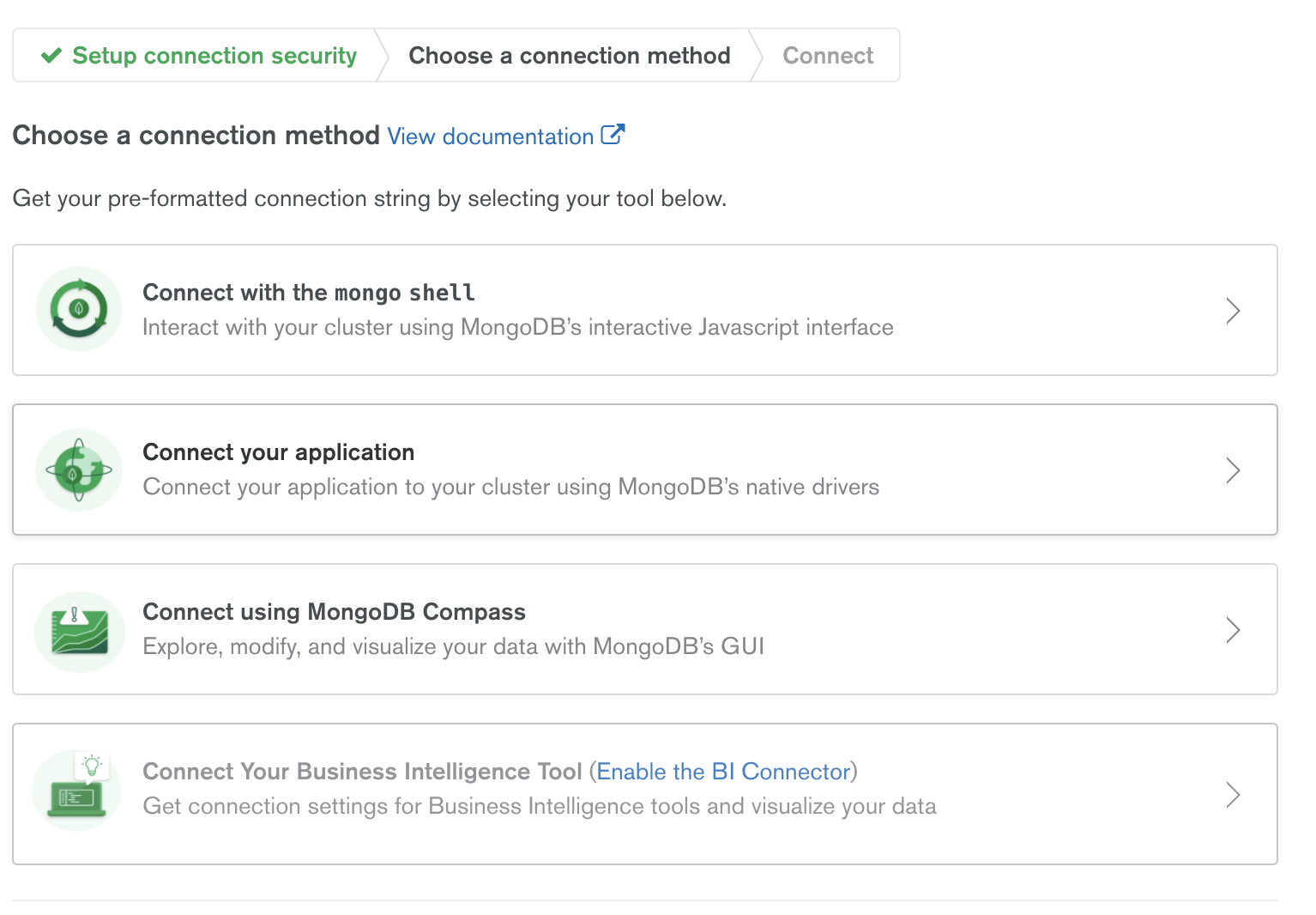Viewport: 1316px width, 915px height.
Task: Open the Connect step tab
Action: click(x=827, y=56)
